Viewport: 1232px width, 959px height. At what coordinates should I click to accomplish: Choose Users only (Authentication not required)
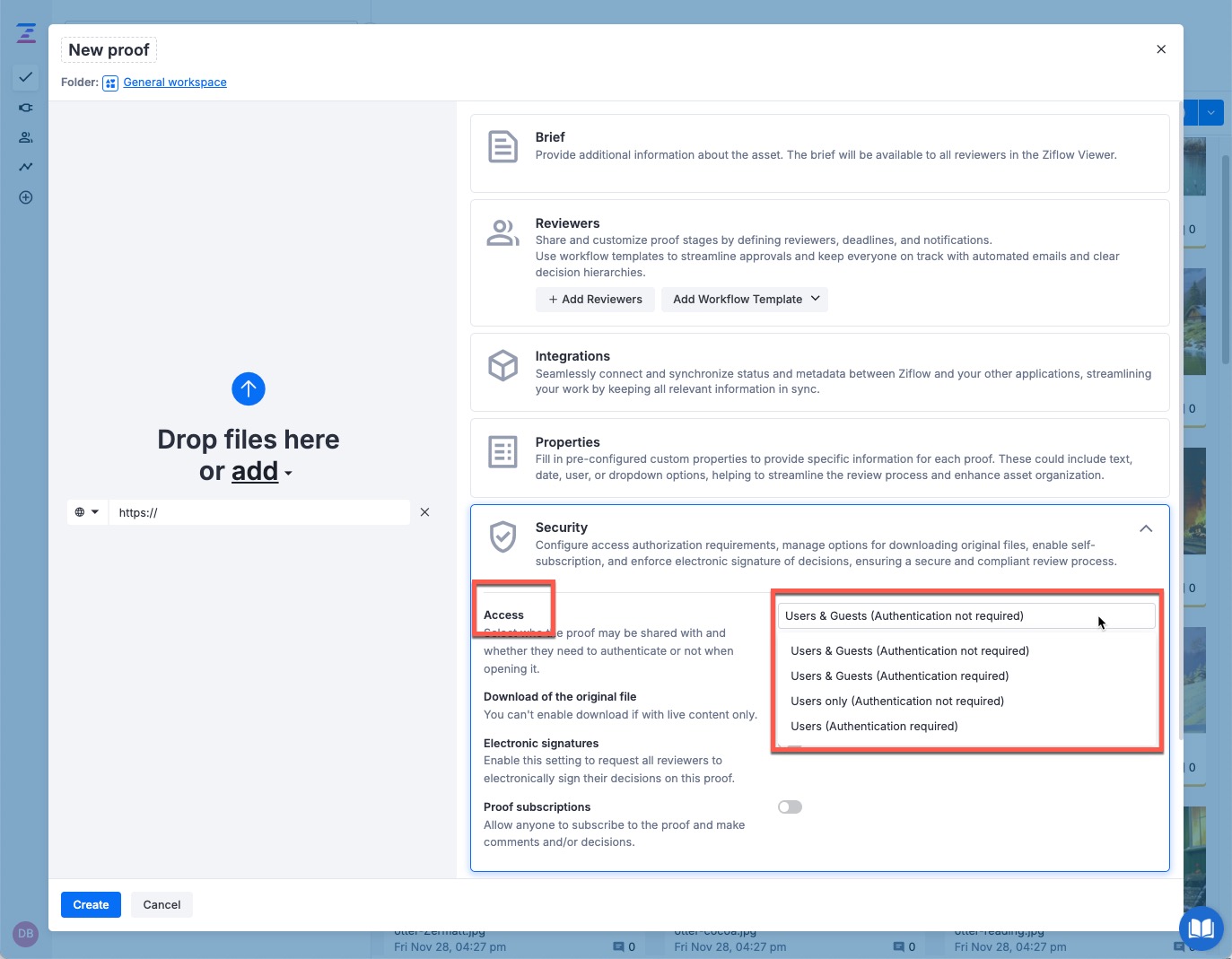point(896,702)
